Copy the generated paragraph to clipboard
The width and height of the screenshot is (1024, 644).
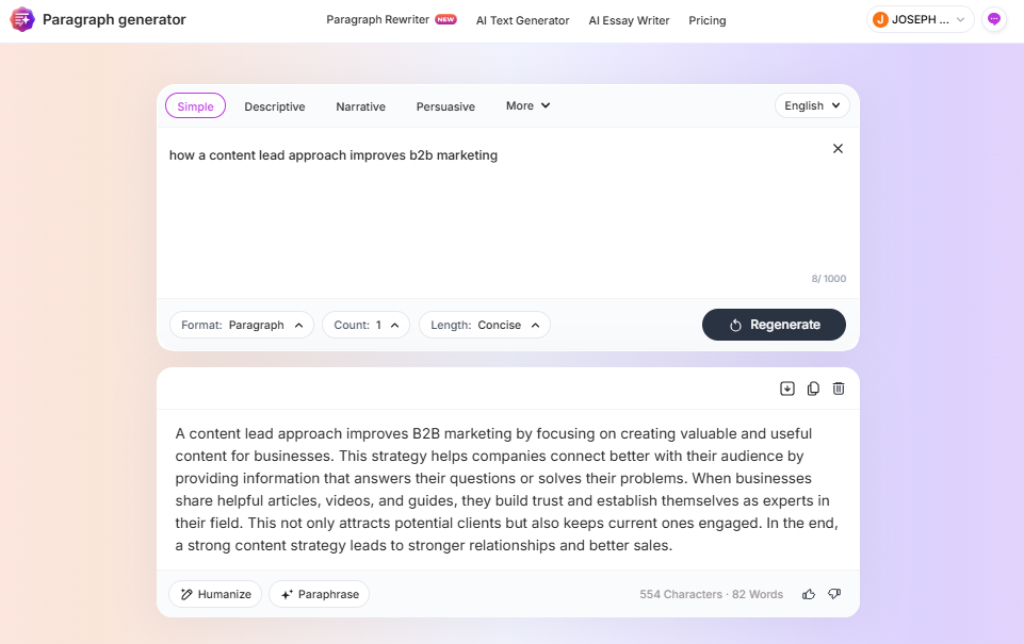point(813,389)
